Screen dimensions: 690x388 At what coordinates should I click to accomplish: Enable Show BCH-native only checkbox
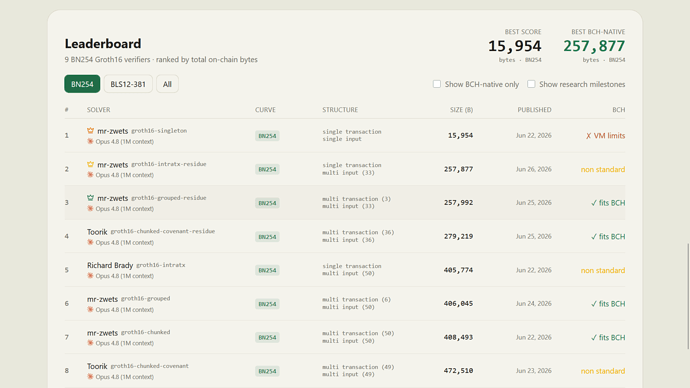437,84
